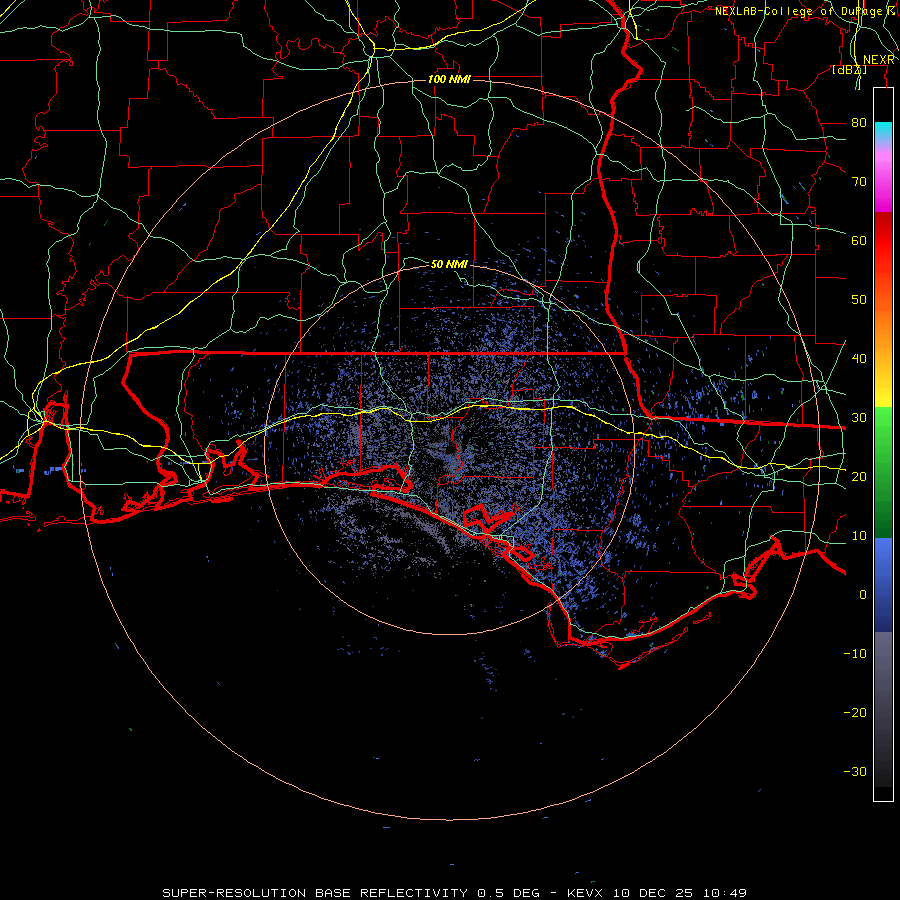
Task: Click the "100 NMI" range ring label
Action: pyautogui.click(x=449, y=79)
